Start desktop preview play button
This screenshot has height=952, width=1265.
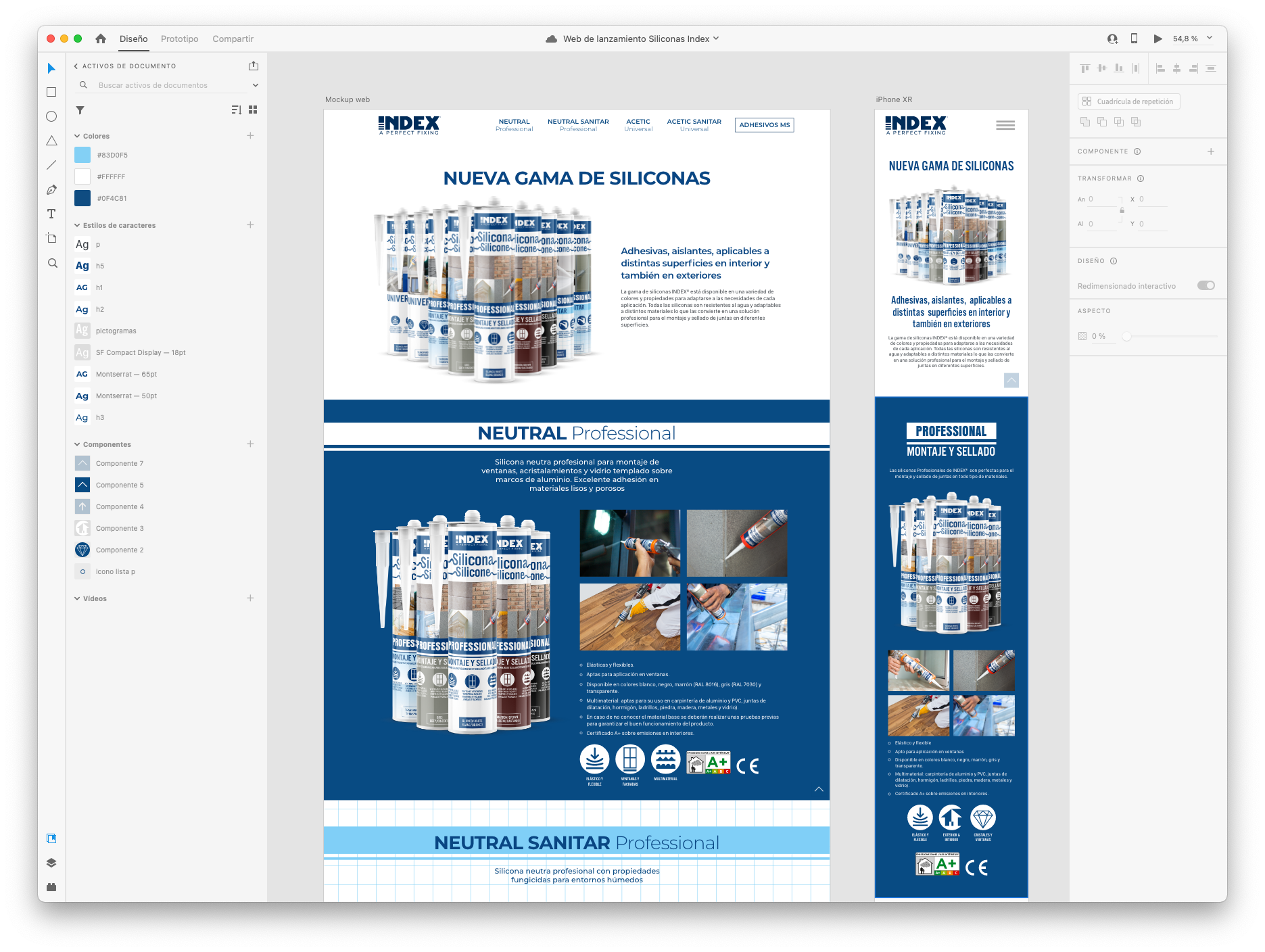pos(1157,39)
